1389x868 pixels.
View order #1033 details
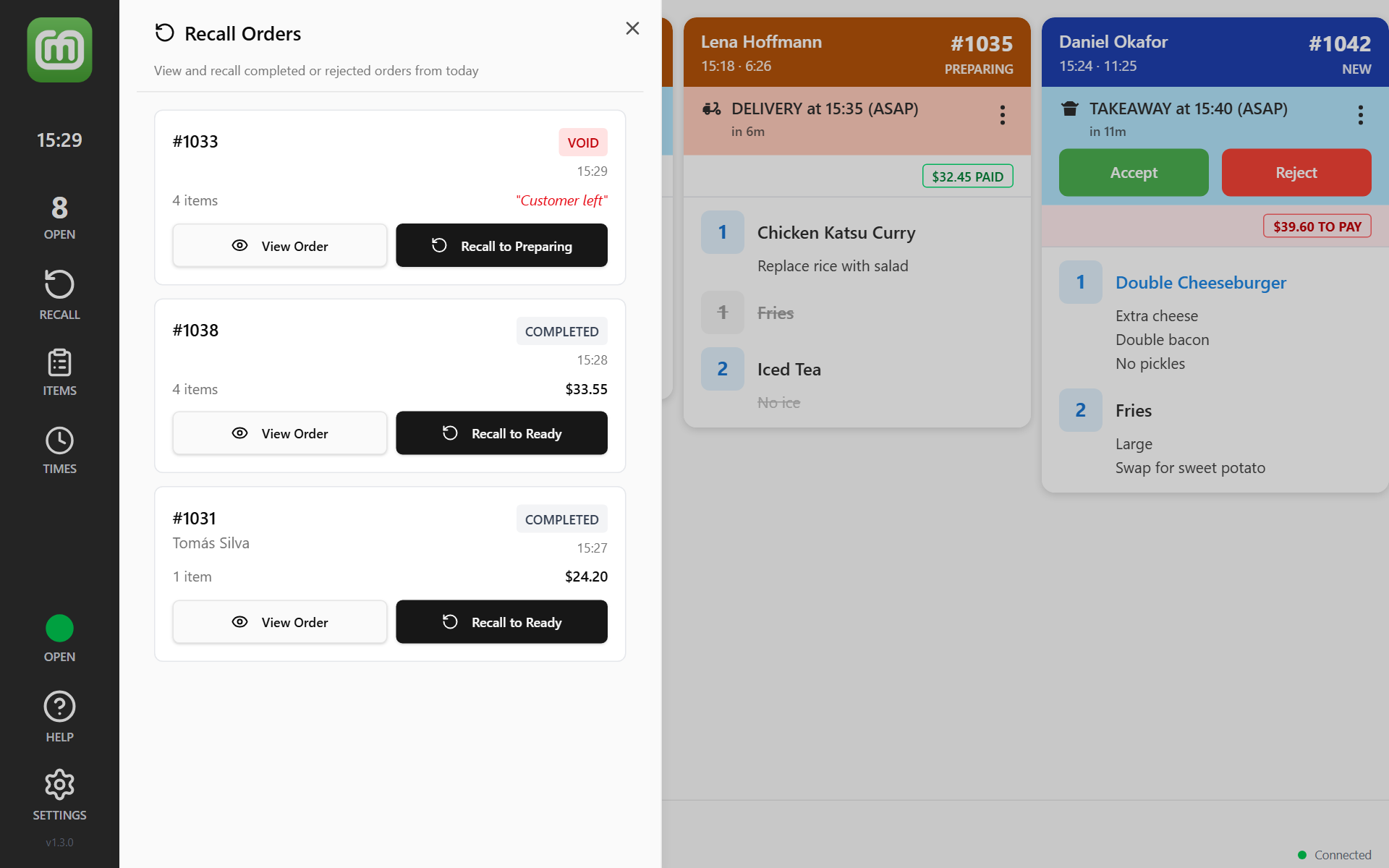[280, 245]
